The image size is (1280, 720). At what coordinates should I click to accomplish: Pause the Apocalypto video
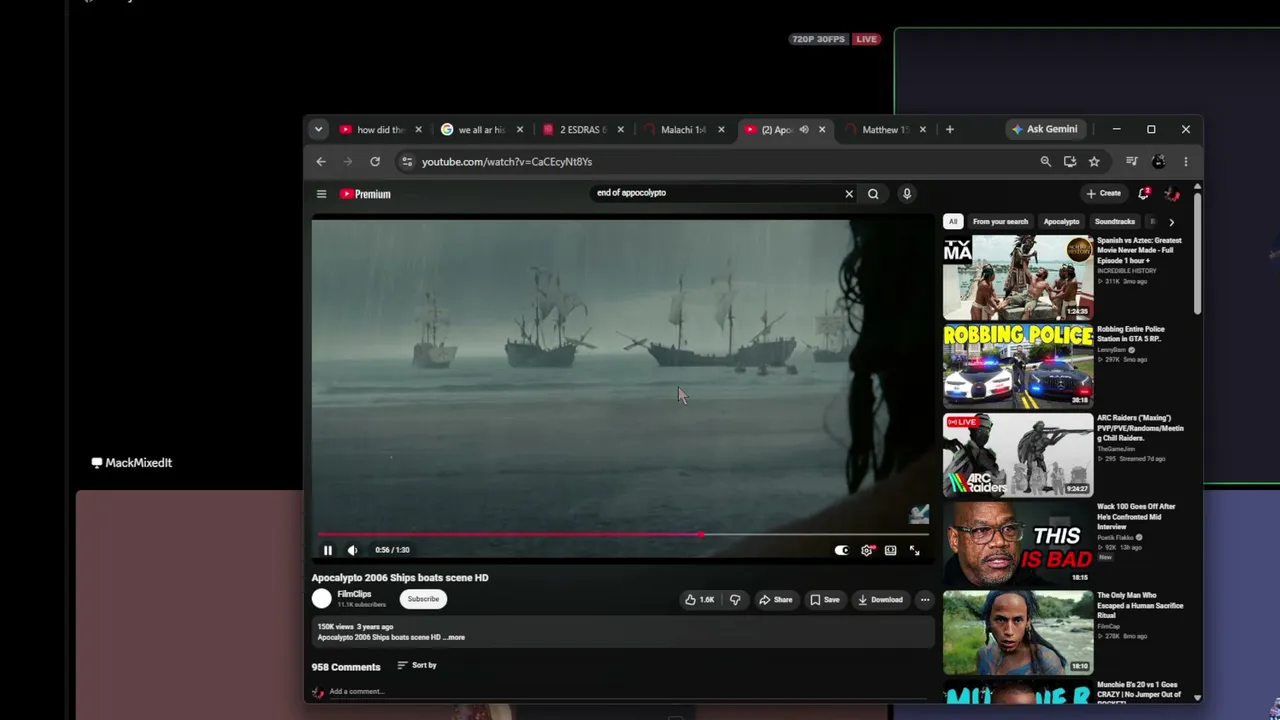tap(327, 550)
